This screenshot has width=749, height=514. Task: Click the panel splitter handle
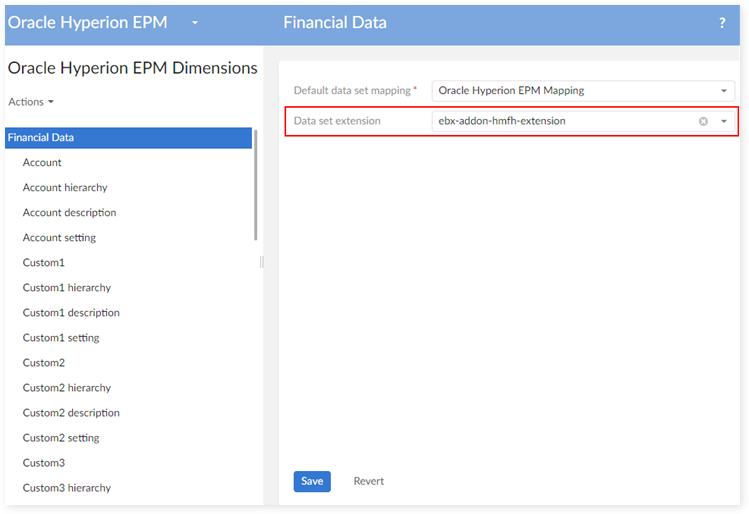tap(262, 262)
